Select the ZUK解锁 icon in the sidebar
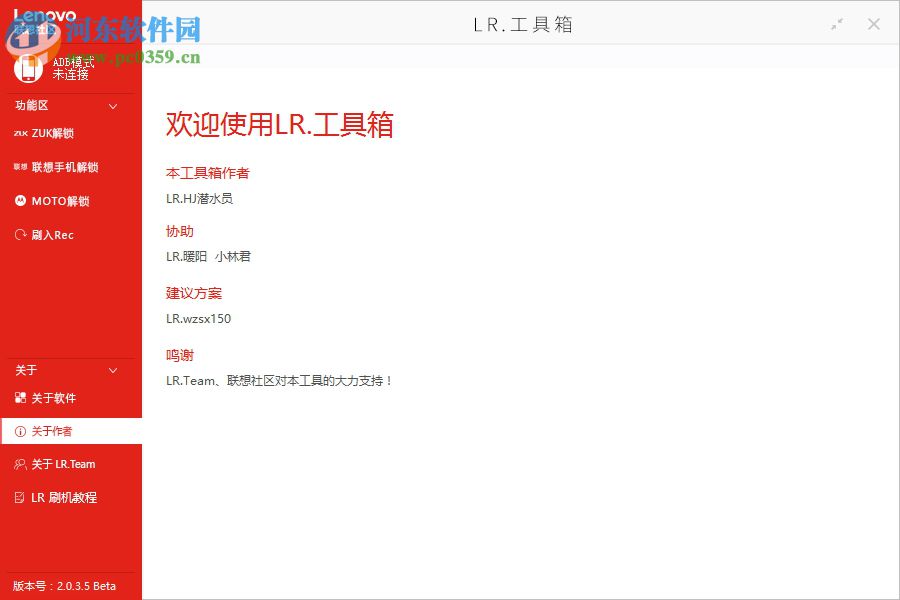The image size is (900, 600). (21, 133)
